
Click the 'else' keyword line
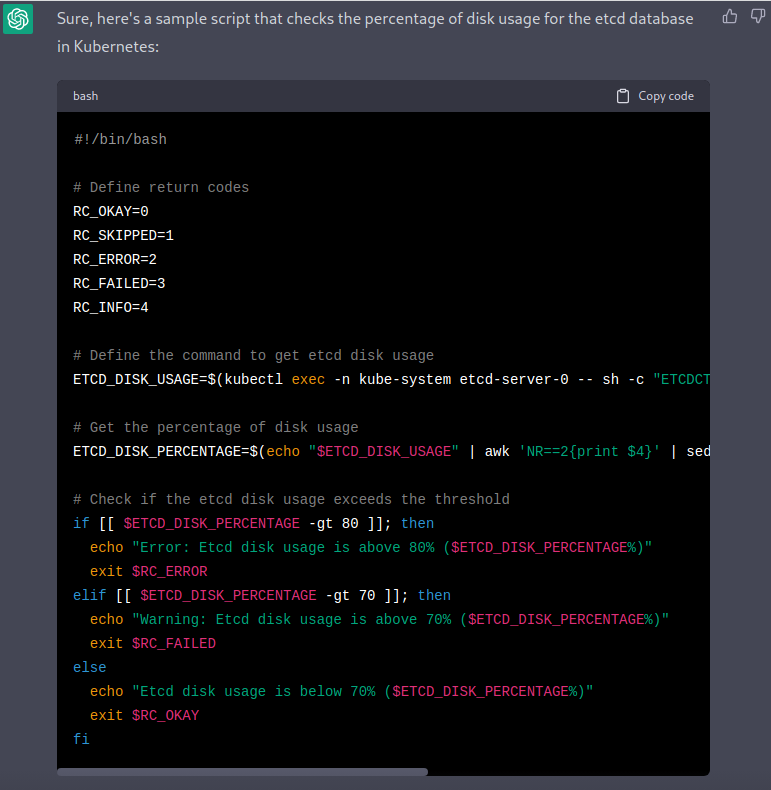90,667
